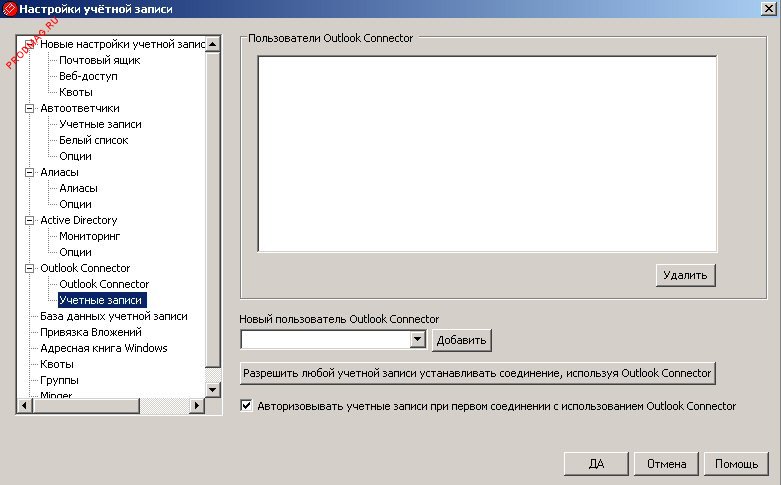Collapse the Active Directory tree node
Screen dimensions: 781x485
click(30, 220)
